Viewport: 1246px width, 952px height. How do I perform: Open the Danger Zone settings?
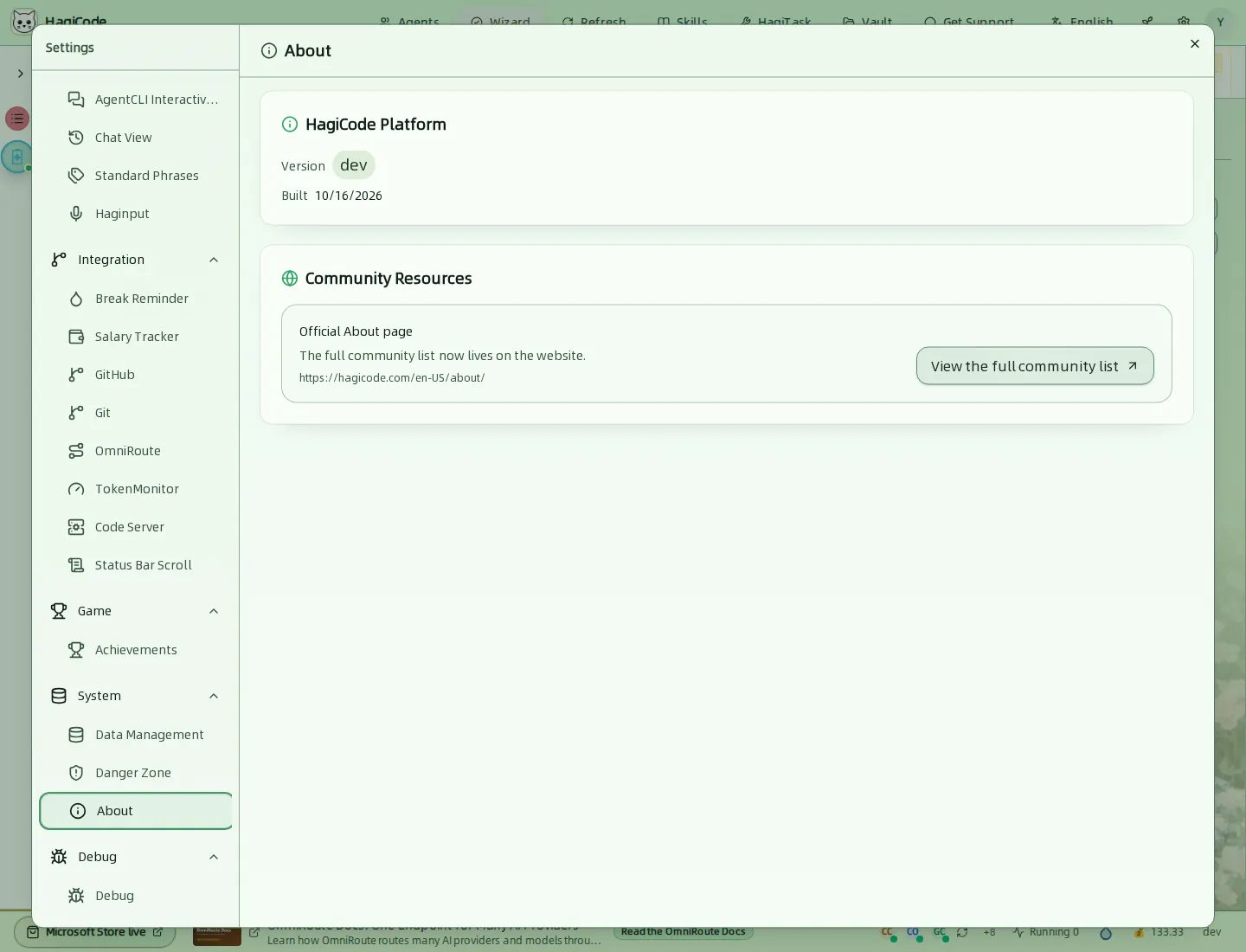(136, 773)
